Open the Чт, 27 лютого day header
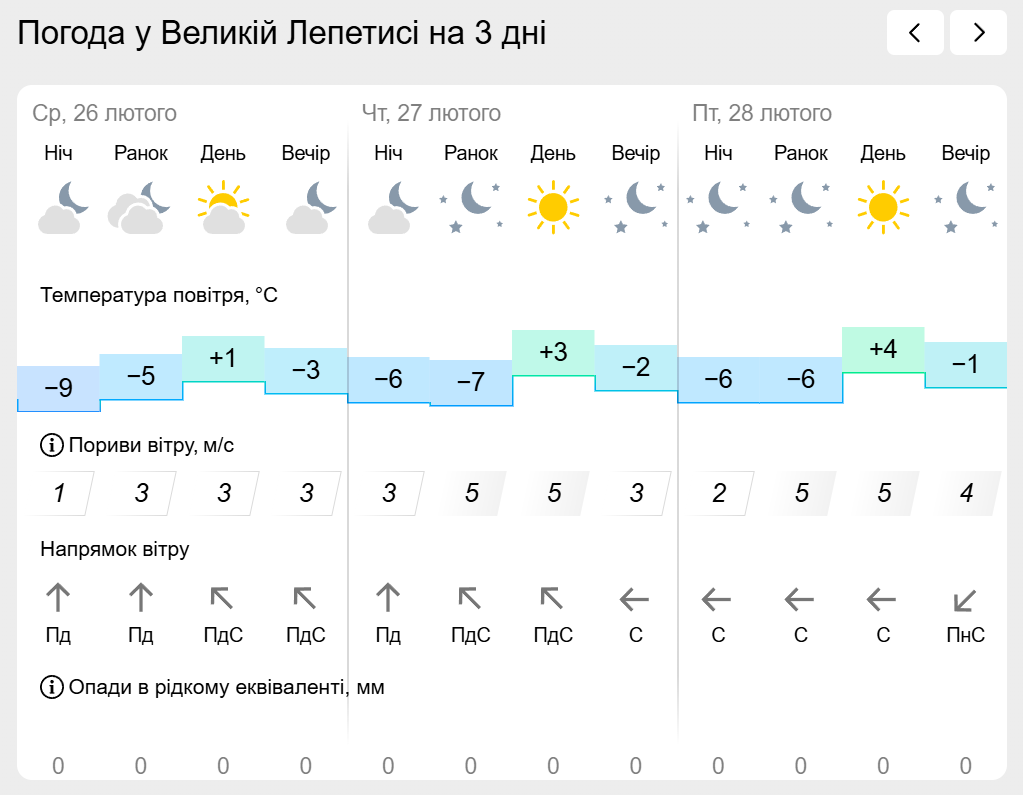The height and width of the screenshot is (795, 1023). (x=431, y=113)
